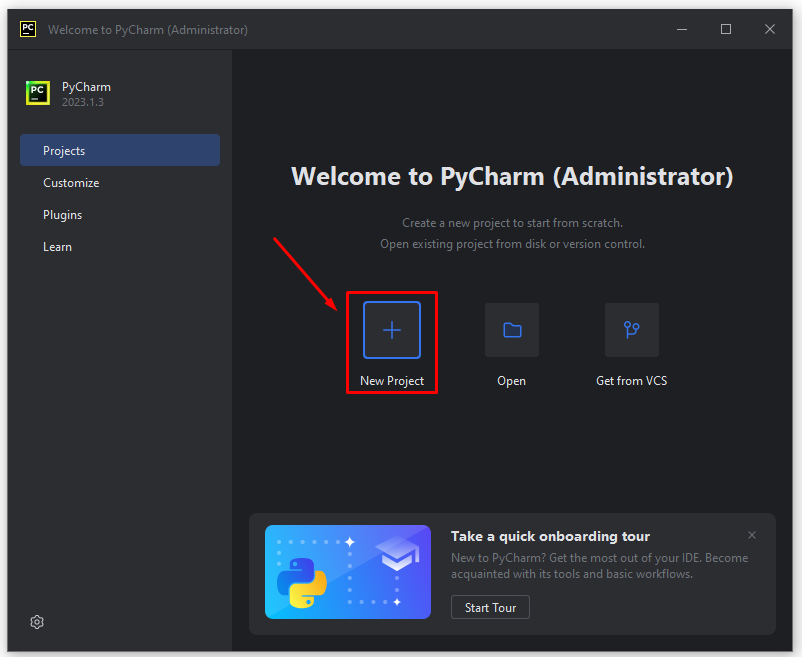Open an existing project via folder icon
Screen dimensions: 802x657
pyautogui.click(x=512, y=330)
